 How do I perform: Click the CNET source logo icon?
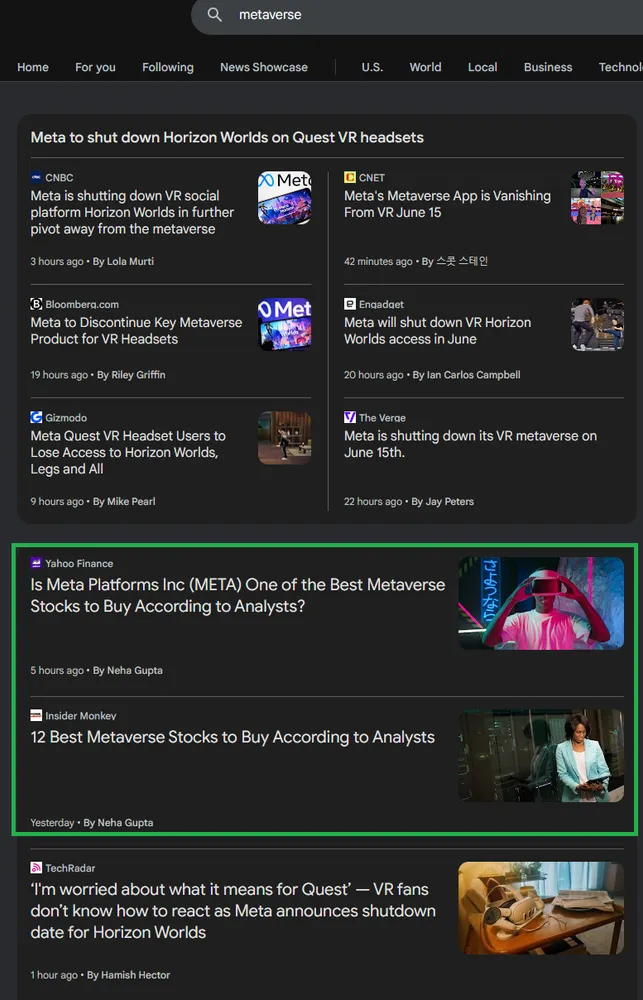tap(350, 178)
